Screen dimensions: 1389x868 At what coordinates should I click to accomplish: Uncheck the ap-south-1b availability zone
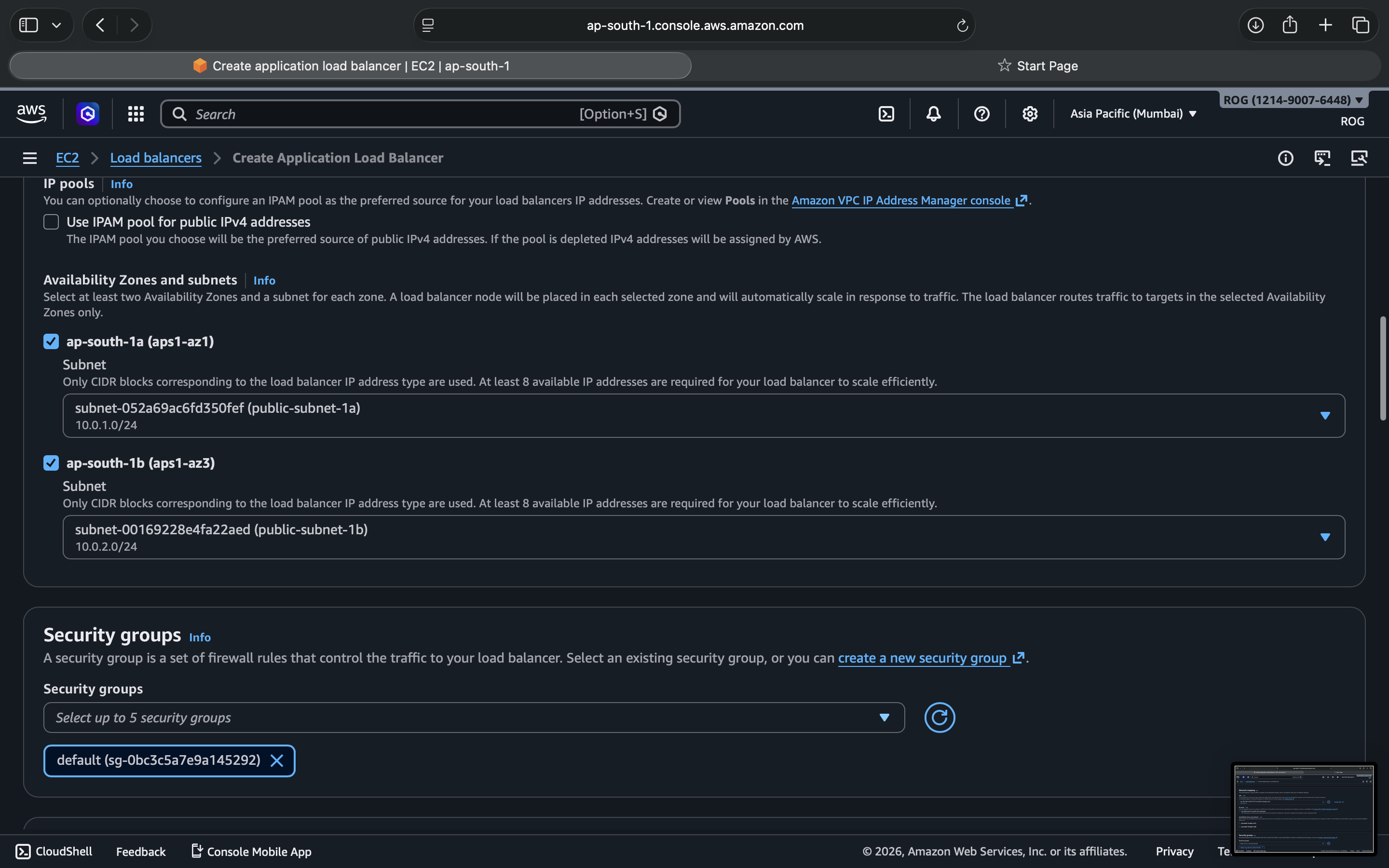pyautogui.click(x=51, y=463)
